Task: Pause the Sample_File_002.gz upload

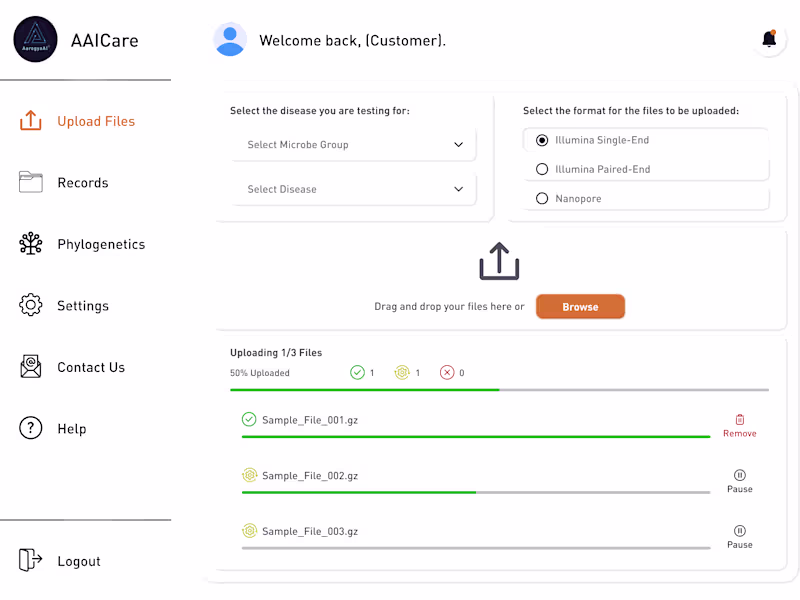Action: click(740, 476)
